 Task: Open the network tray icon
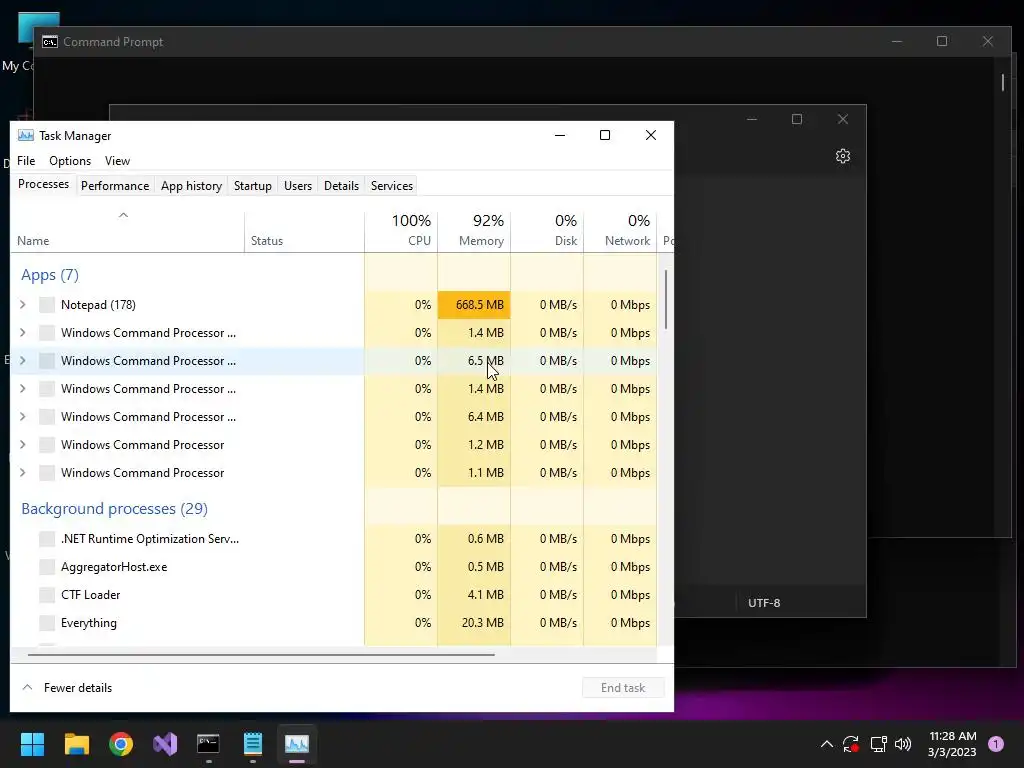pos(878,744)
